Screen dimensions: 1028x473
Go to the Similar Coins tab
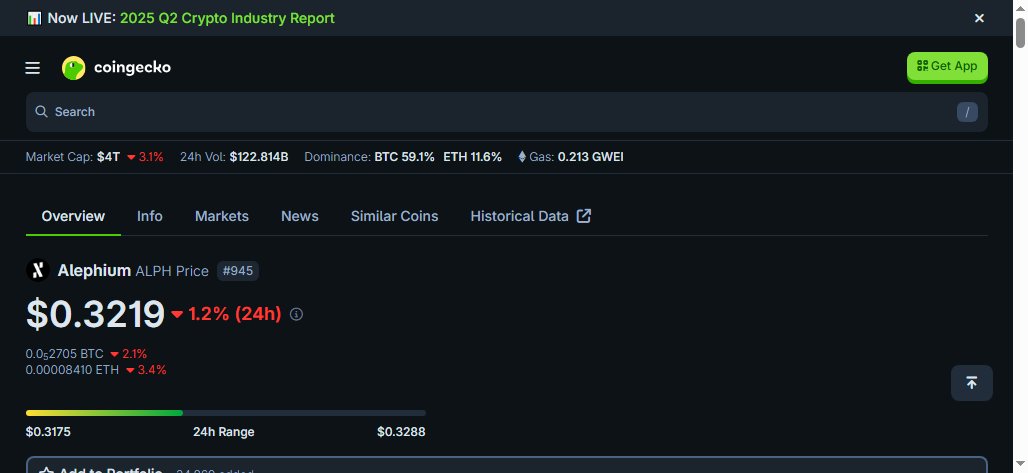(394, 216)
